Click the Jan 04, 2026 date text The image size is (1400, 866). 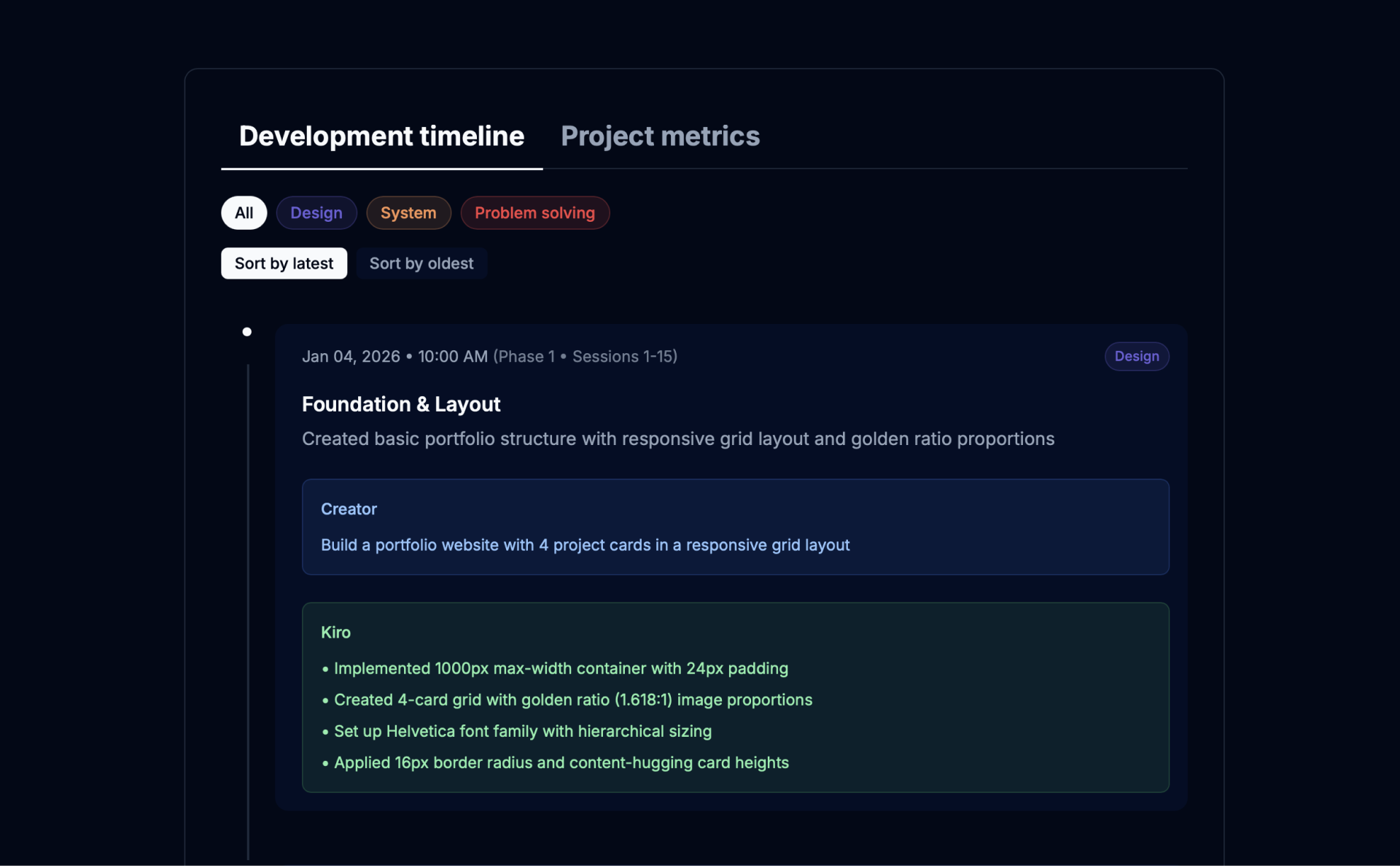[x=351, y=357]
